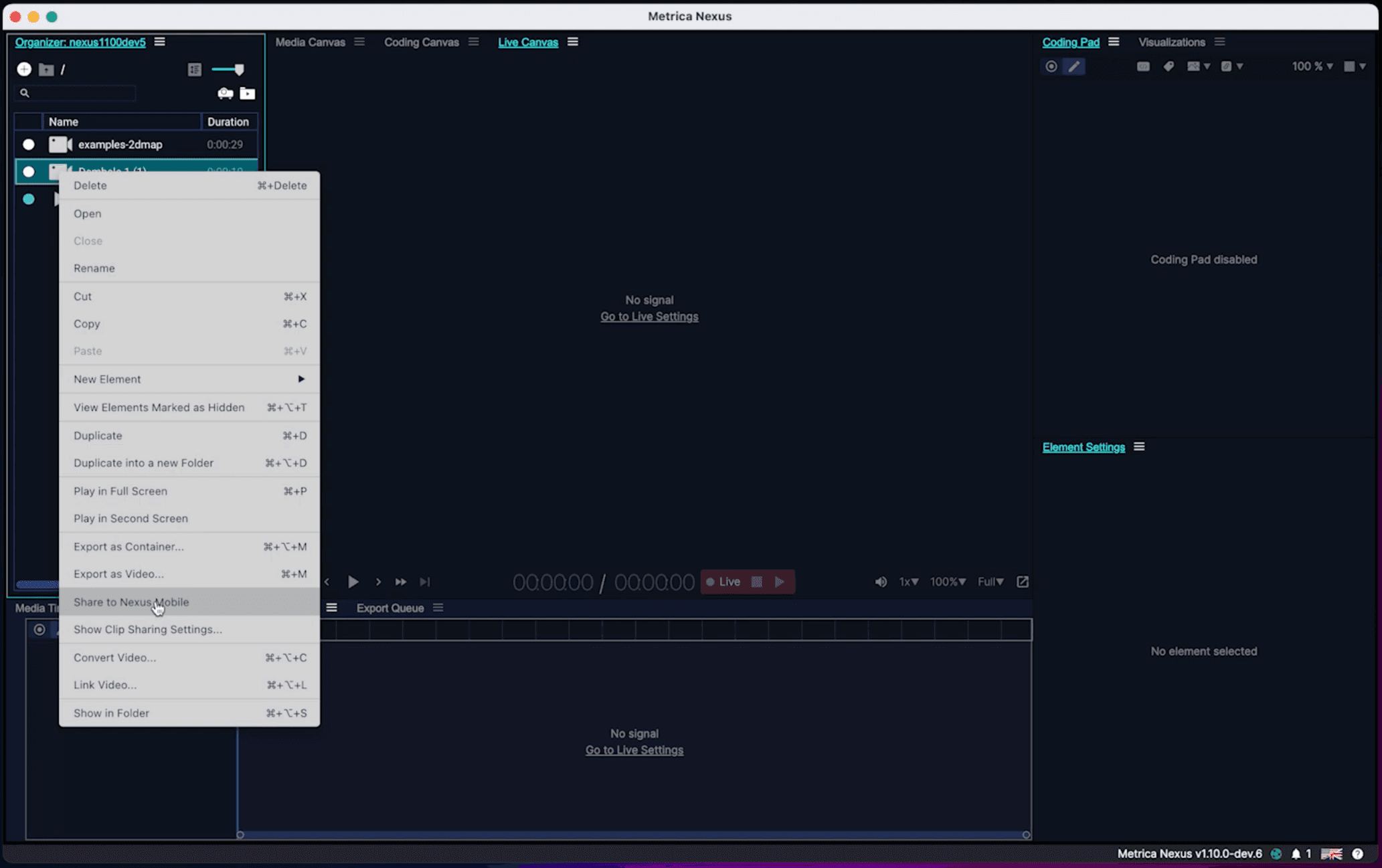Click the Organizer thumbnail size slider

[x=228, y=69]
